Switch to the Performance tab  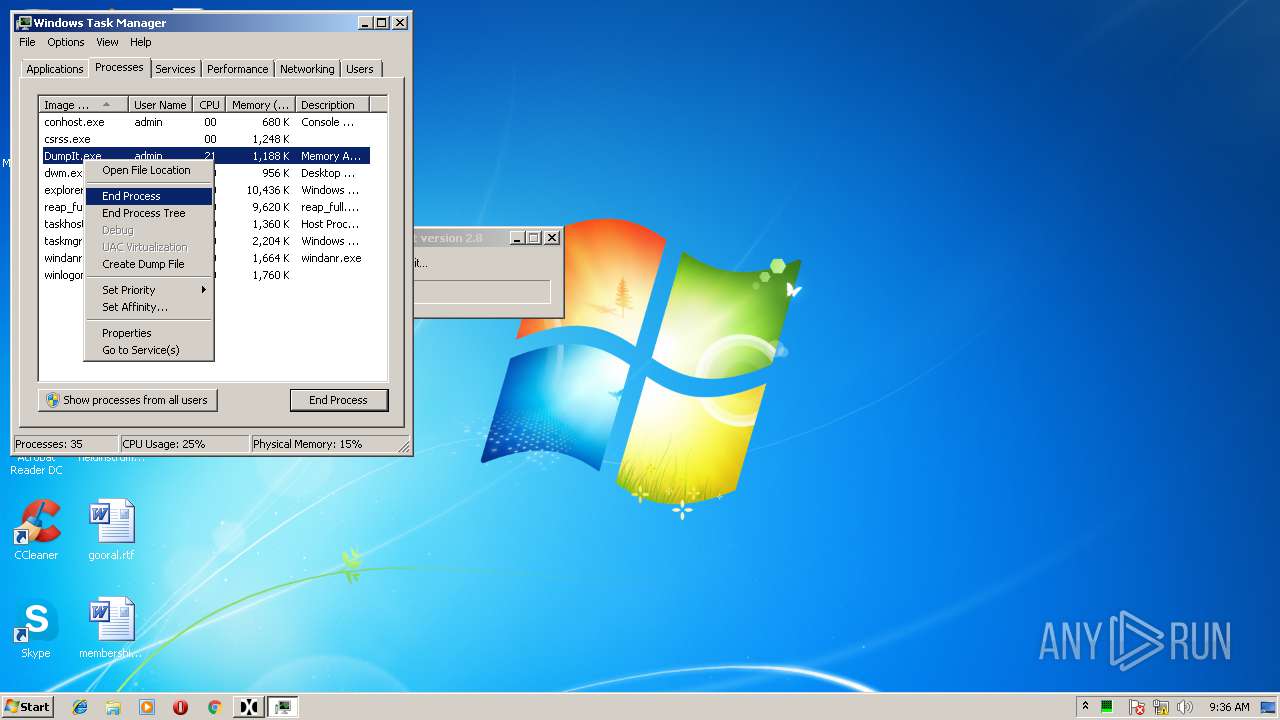tap(238, 69)
